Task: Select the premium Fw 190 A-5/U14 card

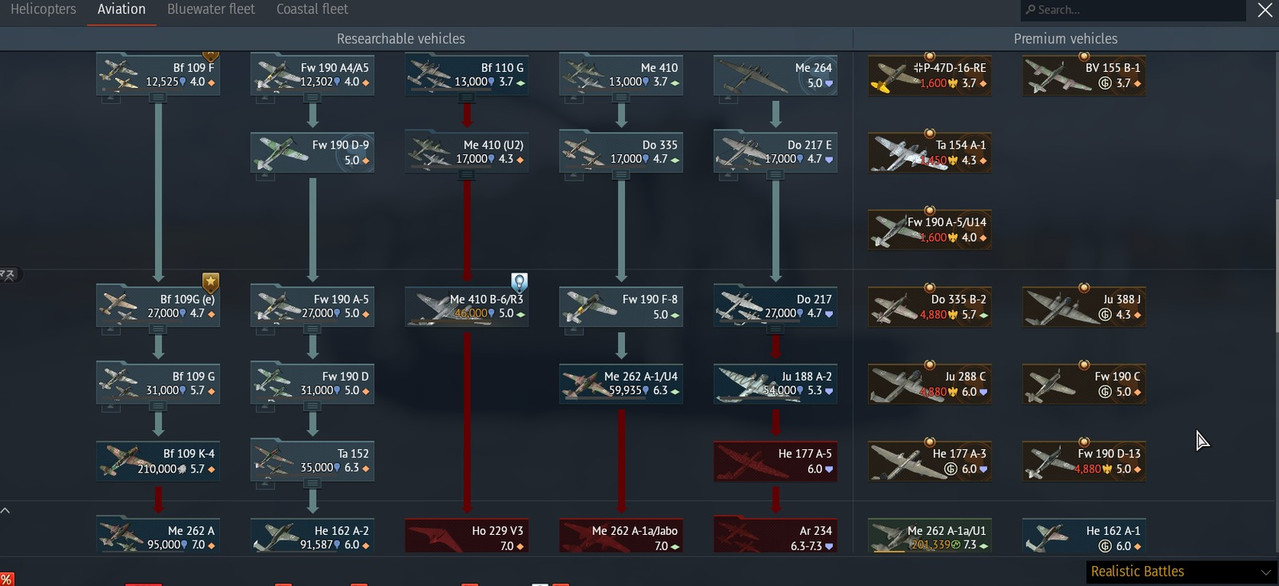Action: (930, 229)
